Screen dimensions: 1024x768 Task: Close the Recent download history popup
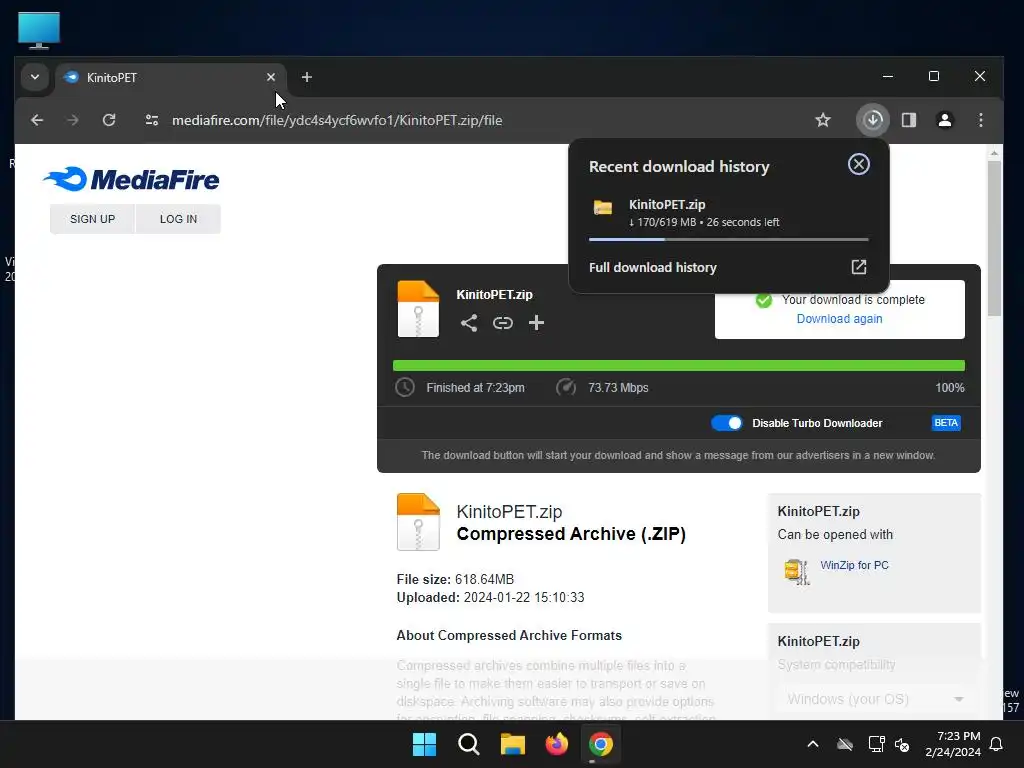[x=858, y=165]
